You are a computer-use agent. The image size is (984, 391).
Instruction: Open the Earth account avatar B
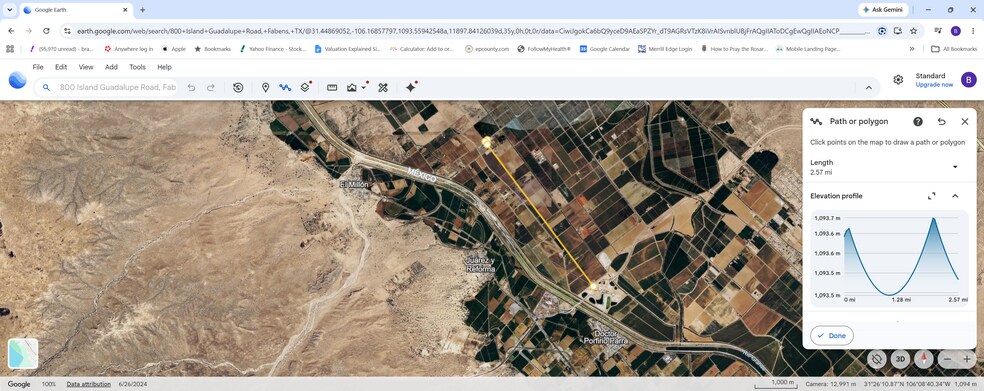pyautogui.click(x=968, y=80)
